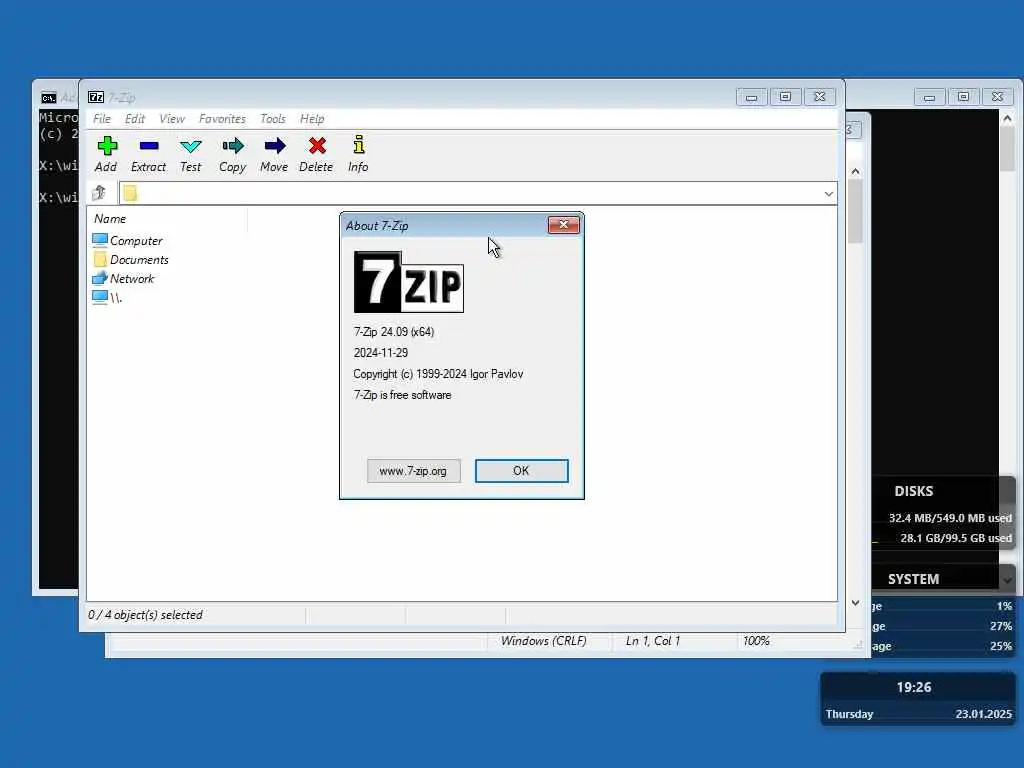Open the View menu
Viewport: 1024px width, 768px height.
[x=172, y=119]
